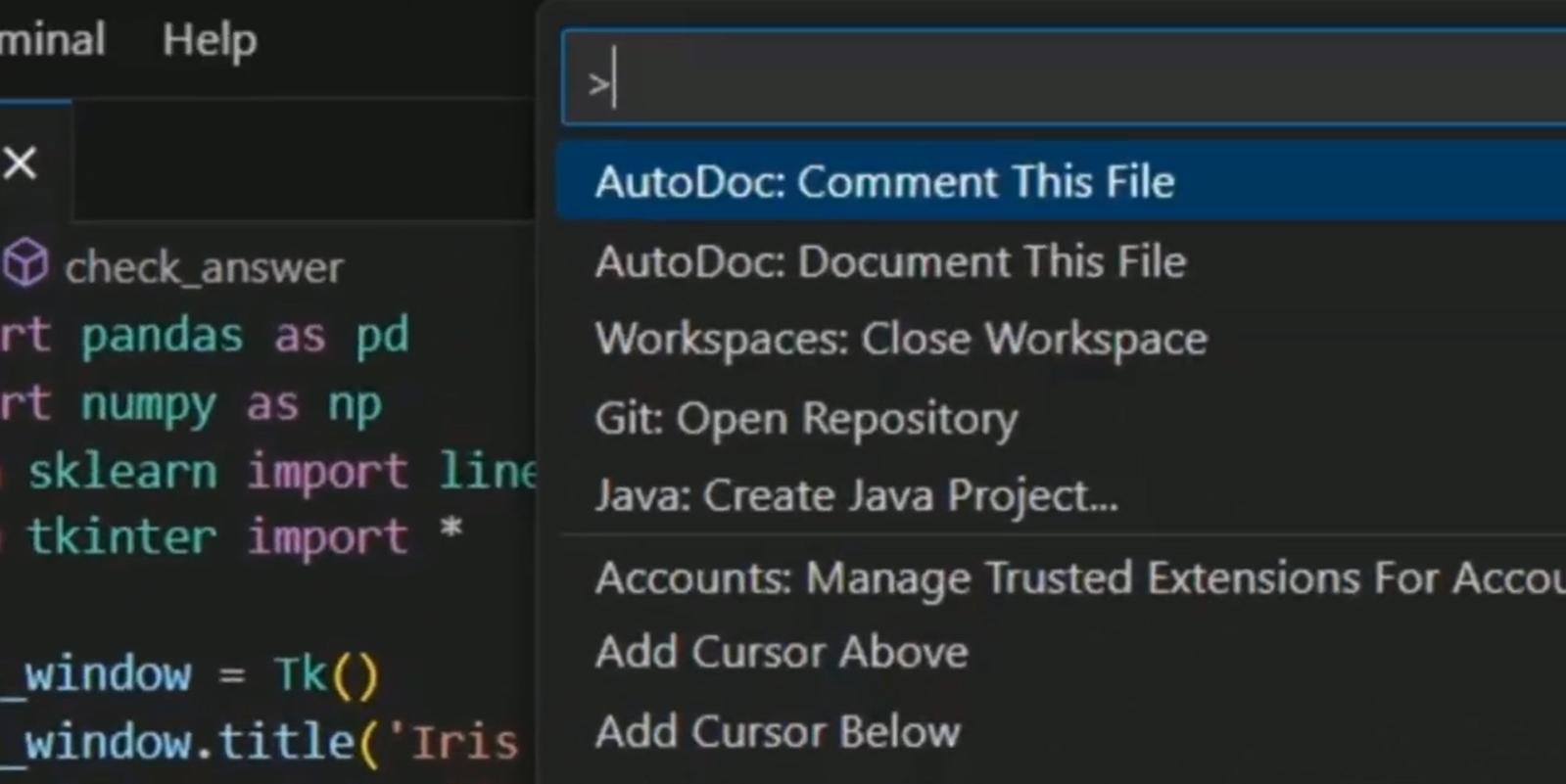Click the 'Iris string in title call

453,743
